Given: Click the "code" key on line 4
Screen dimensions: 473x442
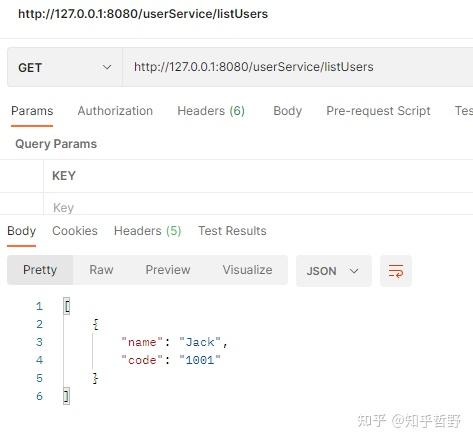Looking at the screenshot, I should point(142,360).
